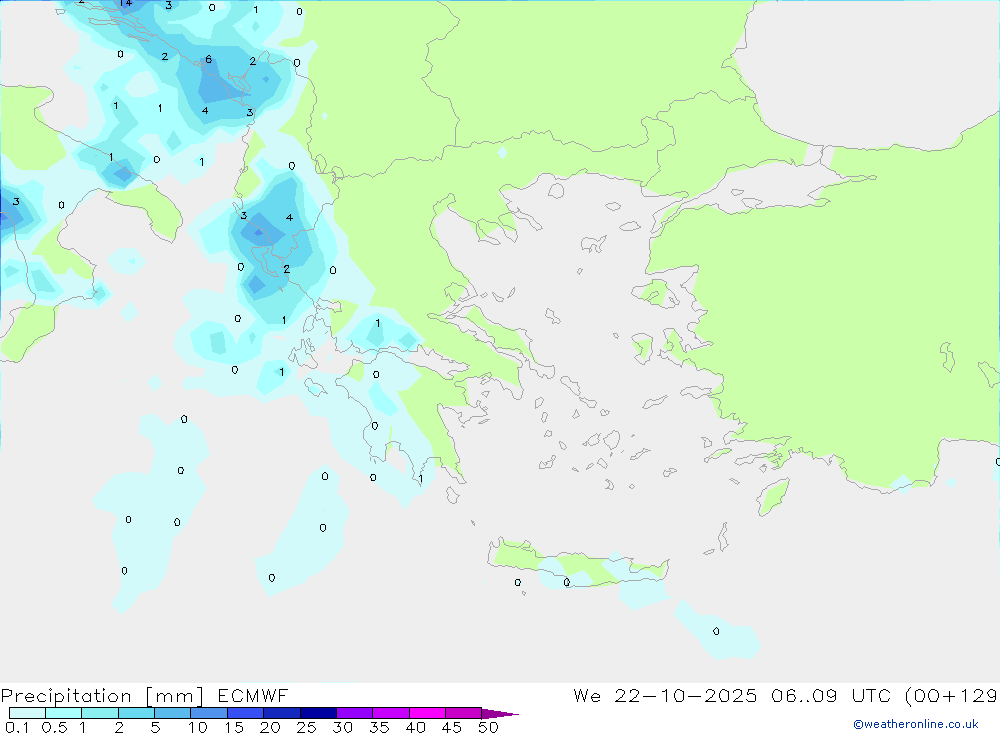Click the 0.1 to 0.5 mm legend swatch
The height and width of the screenshot is (733, 1000).
coord(27,713)
